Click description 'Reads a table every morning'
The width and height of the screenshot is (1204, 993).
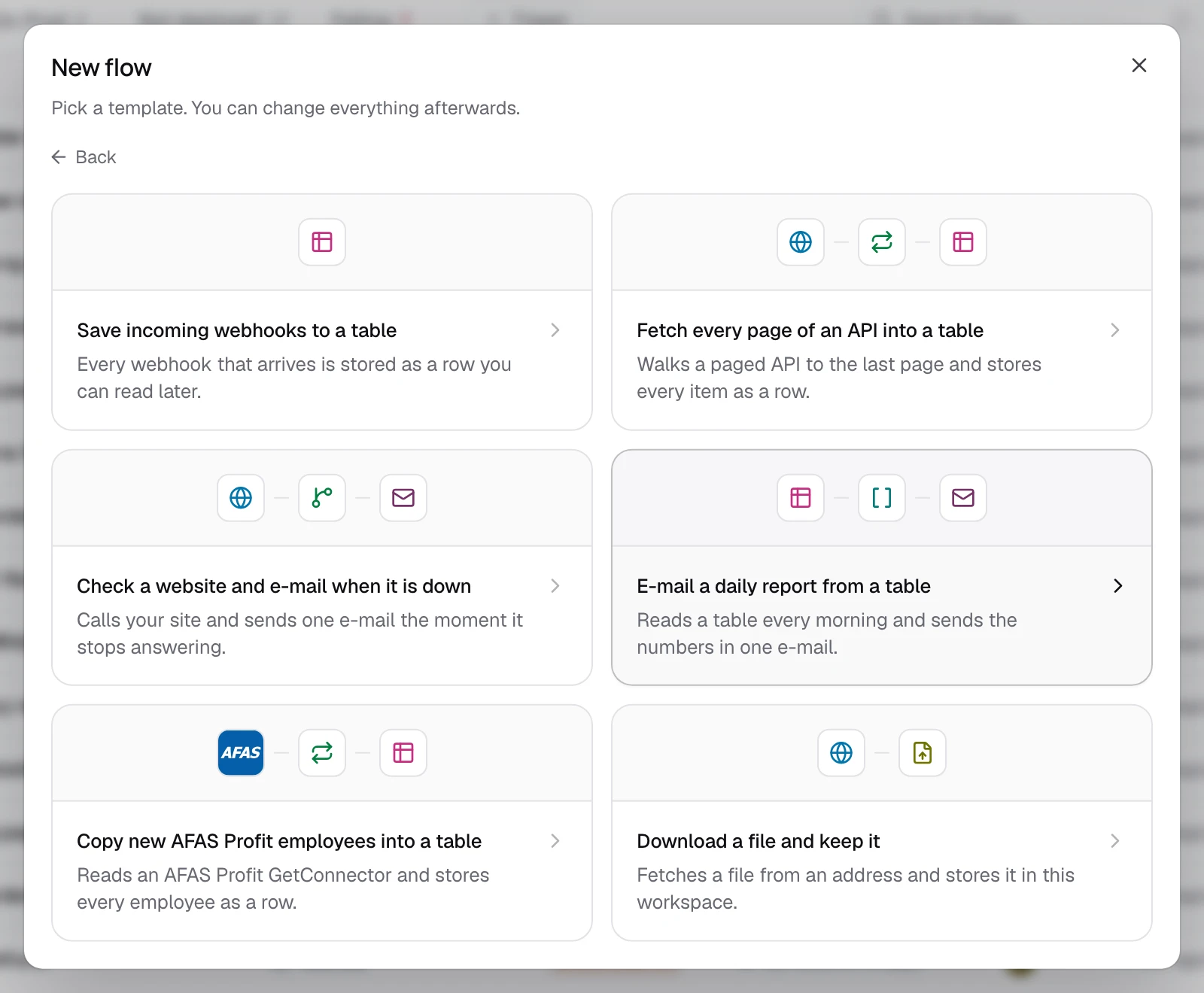(827, 633)
